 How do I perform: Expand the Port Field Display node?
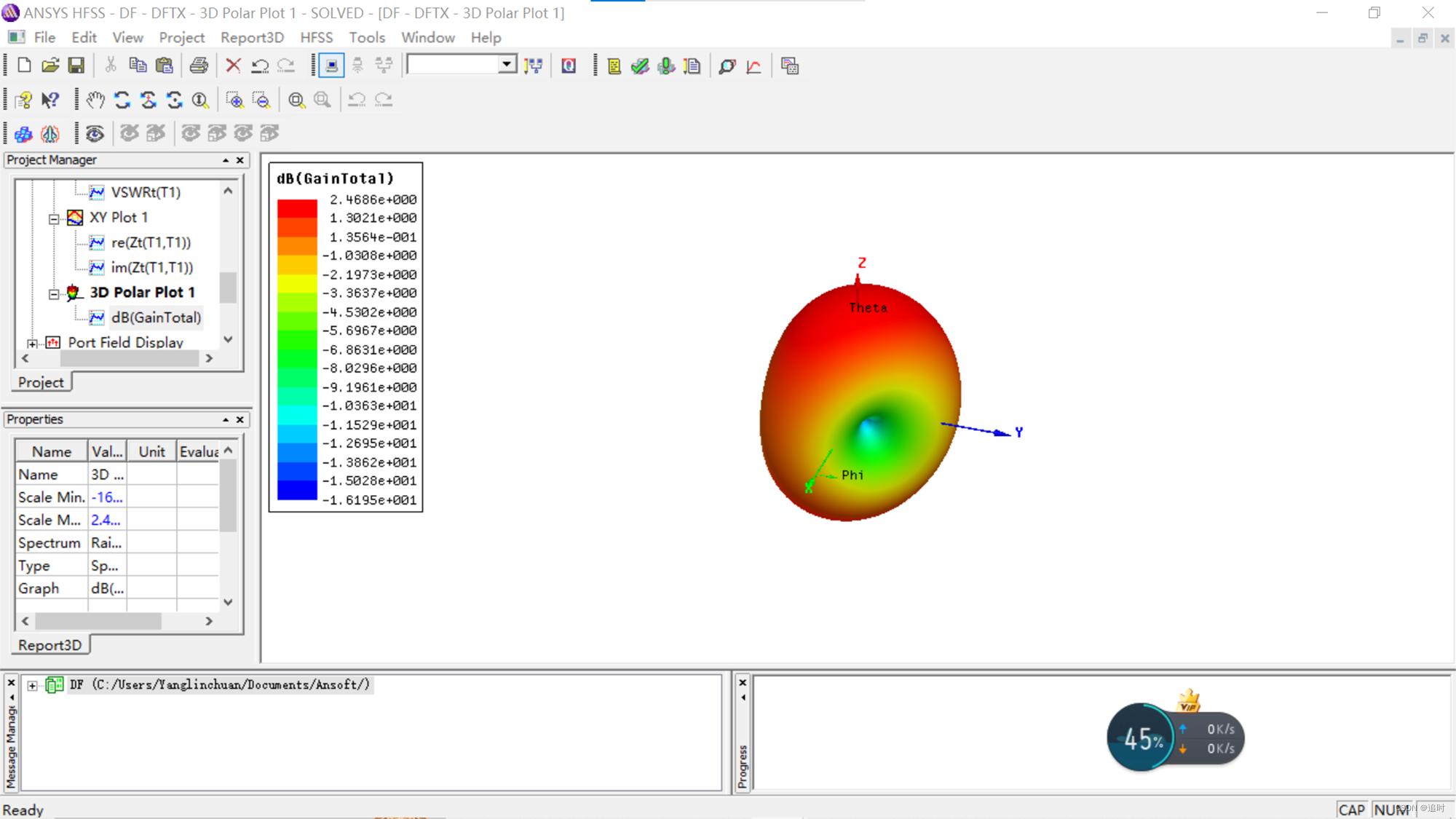tap(32, 343)
